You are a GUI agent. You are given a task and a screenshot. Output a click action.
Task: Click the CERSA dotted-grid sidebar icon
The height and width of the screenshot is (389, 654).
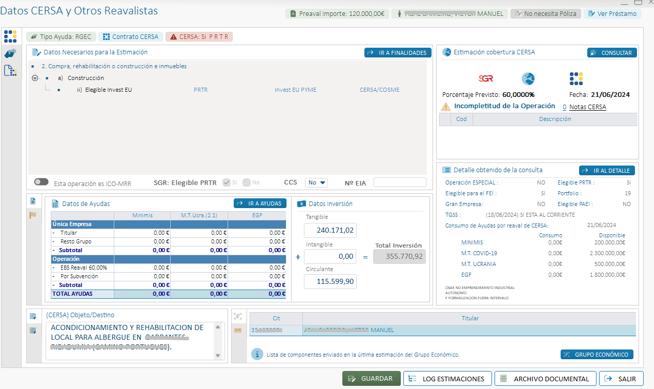point(10,37)
